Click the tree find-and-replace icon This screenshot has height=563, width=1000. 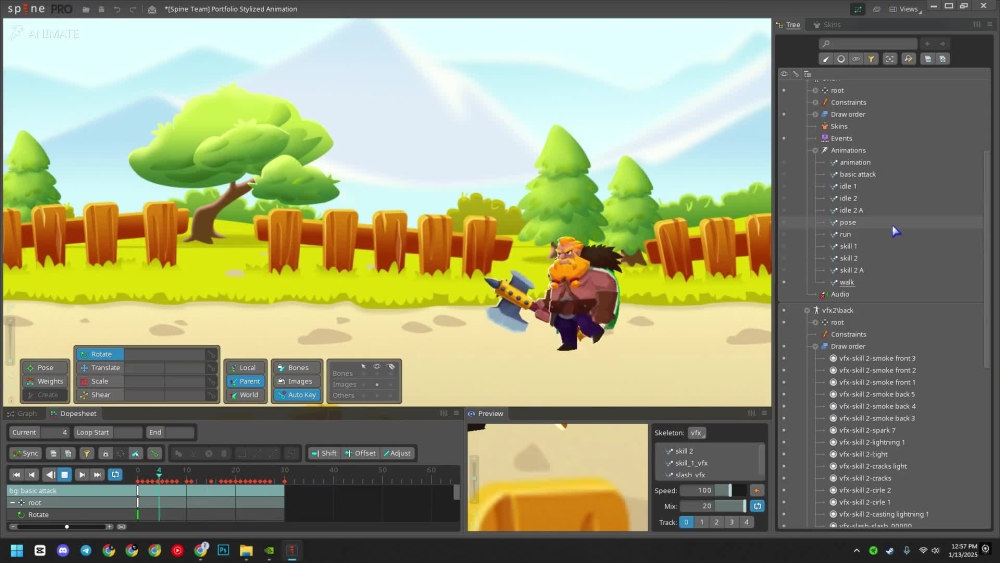(908, 59)
